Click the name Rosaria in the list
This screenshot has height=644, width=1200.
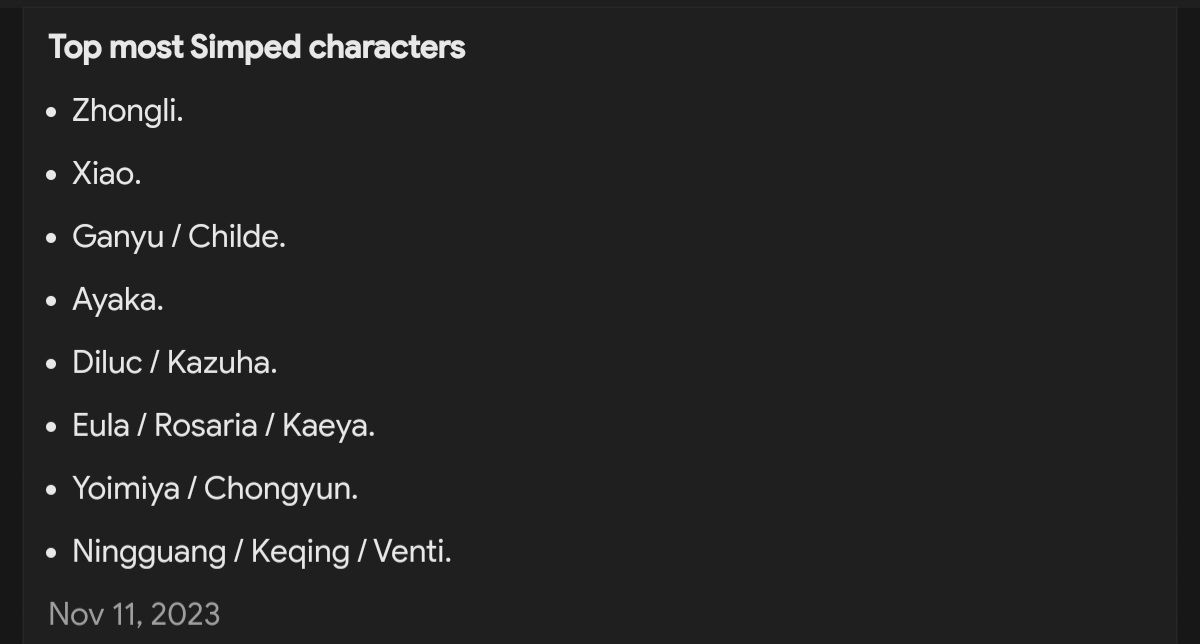click(204, 426)
